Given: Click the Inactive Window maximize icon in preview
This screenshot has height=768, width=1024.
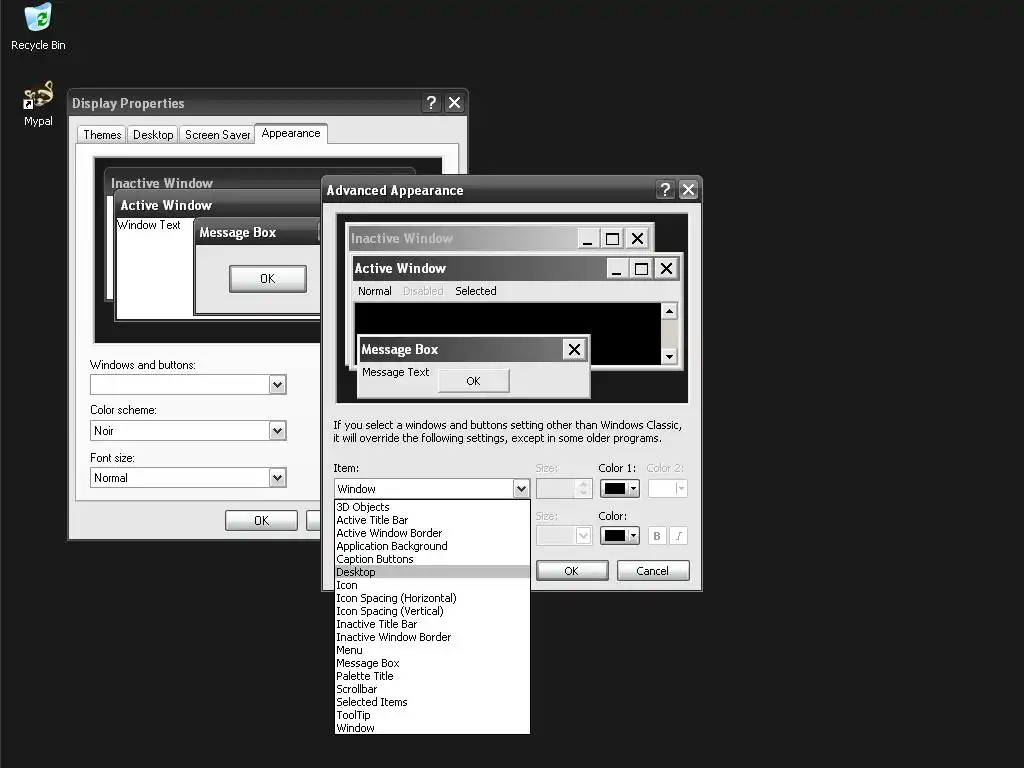Looking at the screenshot, I should point(613,238).
